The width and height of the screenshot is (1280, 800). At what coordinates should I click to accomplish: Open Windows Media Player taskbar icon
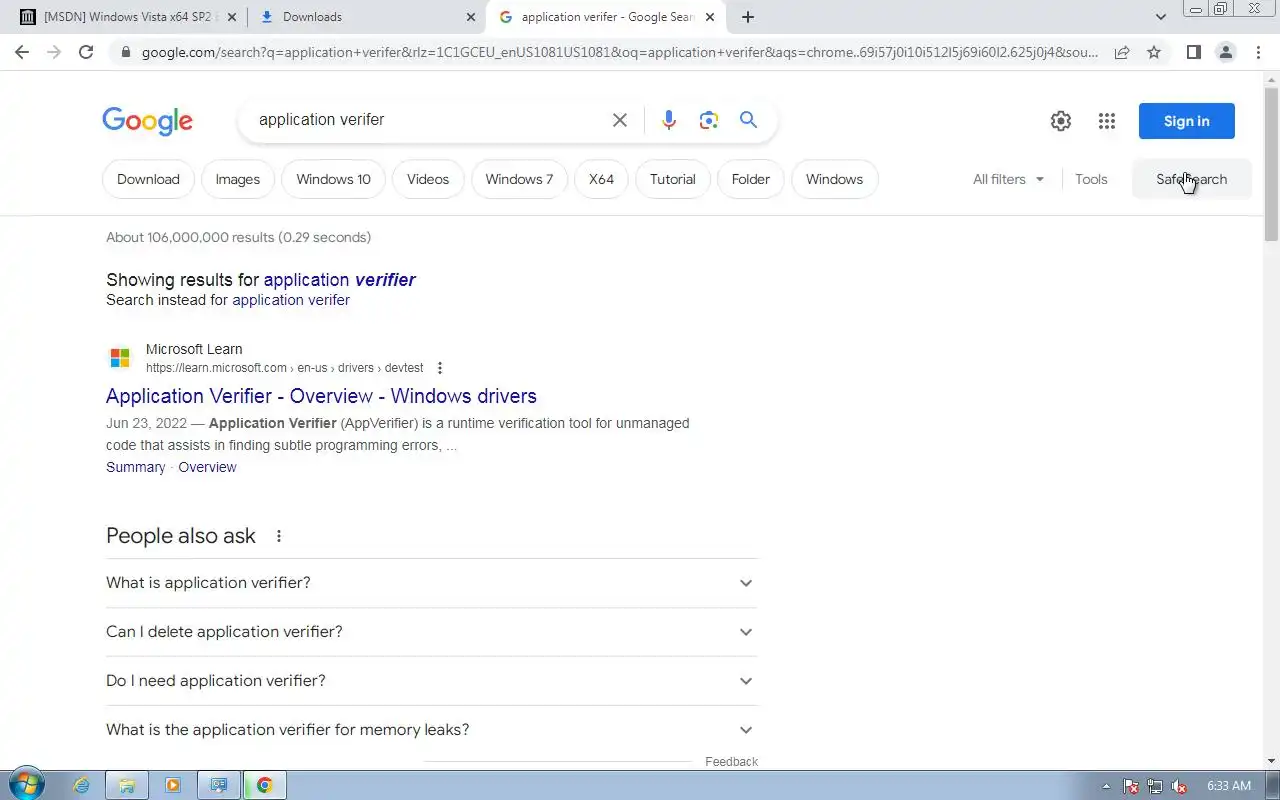(x=173, y=785)
